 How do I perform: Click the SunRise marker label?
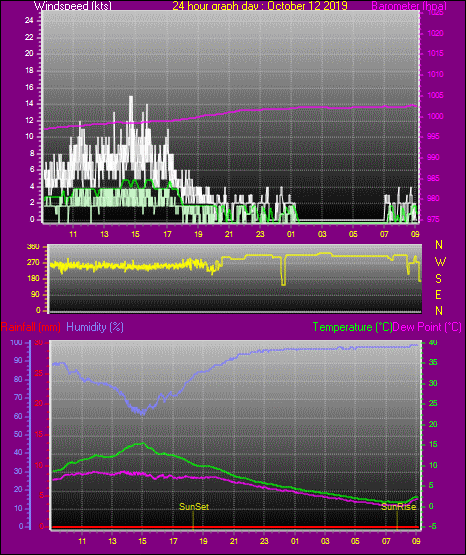(398, 507)
